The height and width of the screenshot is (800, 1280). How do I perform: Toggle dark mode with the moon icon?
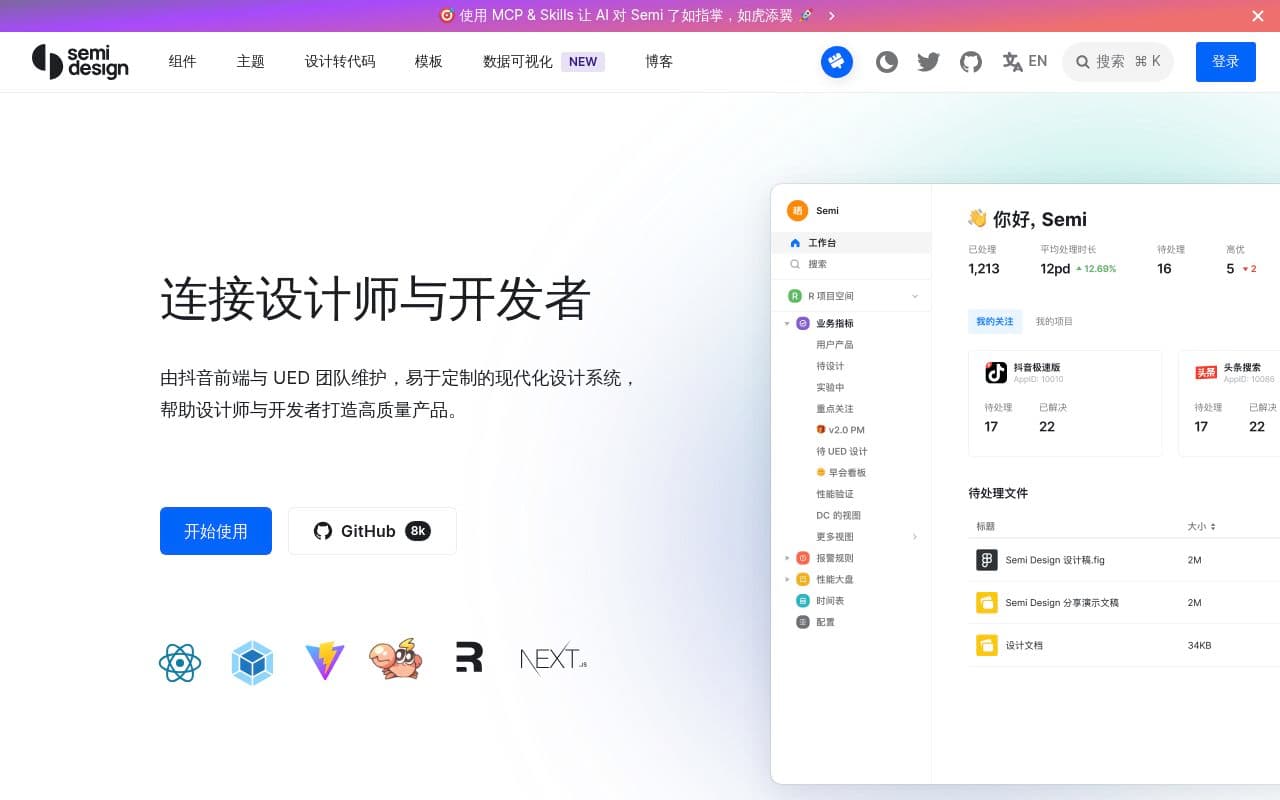(x=886, y=62)
